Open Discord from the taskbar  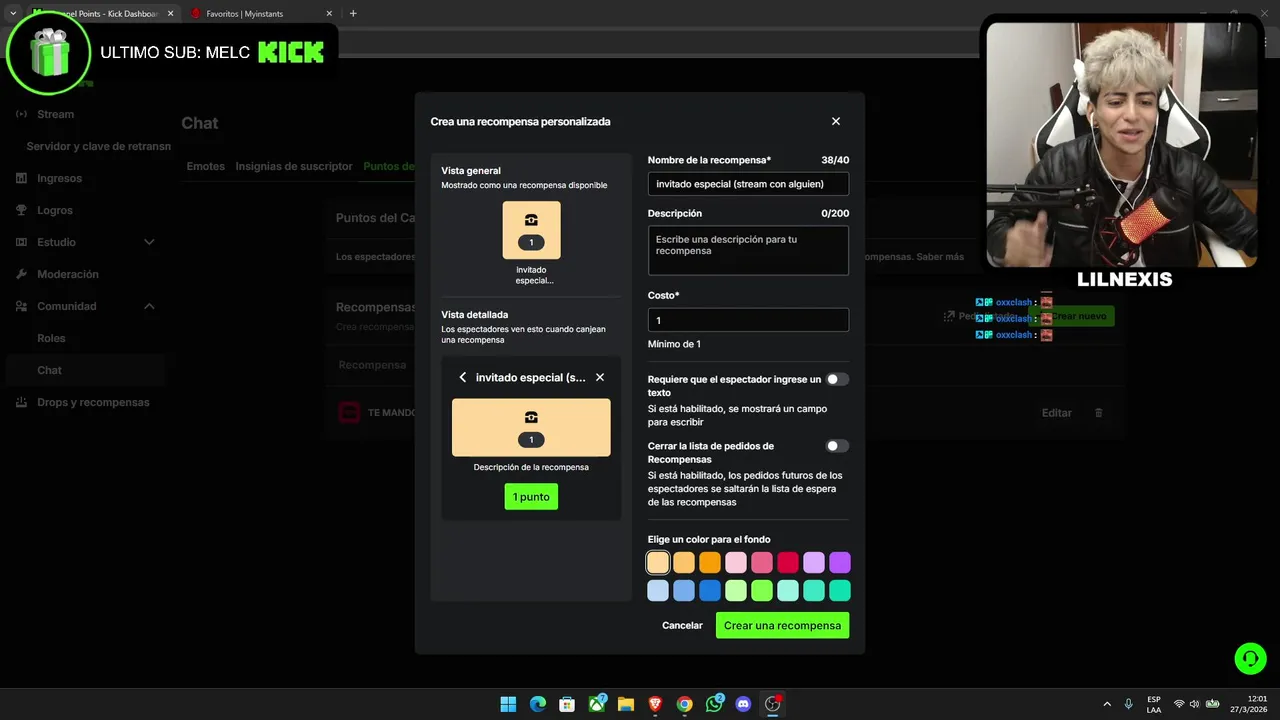[x=743, y=704]
